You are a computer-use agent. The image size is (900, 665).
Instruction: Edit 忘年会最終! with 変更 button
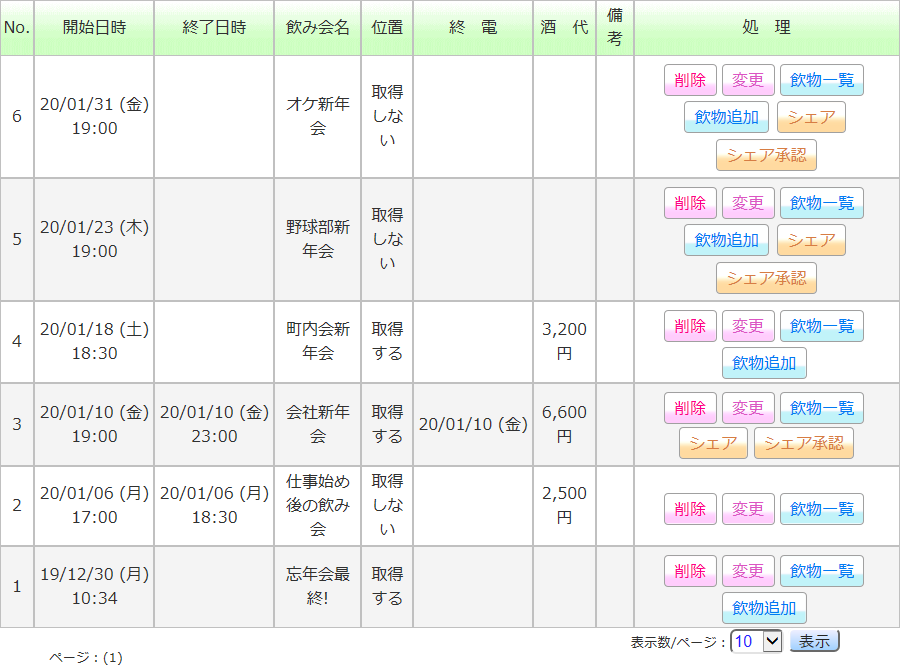coord(748,571)
